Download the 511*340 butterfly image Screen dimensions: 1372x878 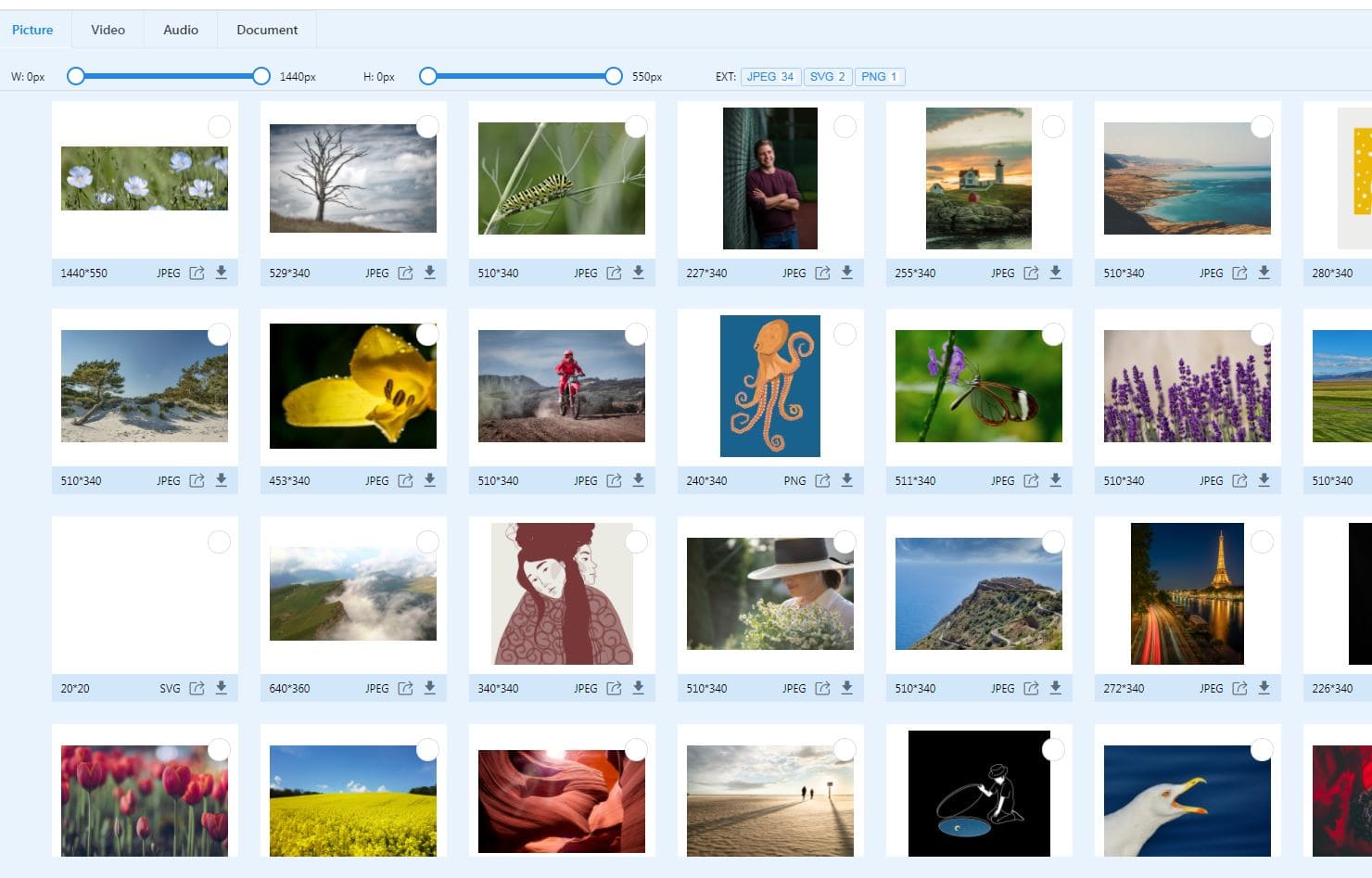[1056, 480]
